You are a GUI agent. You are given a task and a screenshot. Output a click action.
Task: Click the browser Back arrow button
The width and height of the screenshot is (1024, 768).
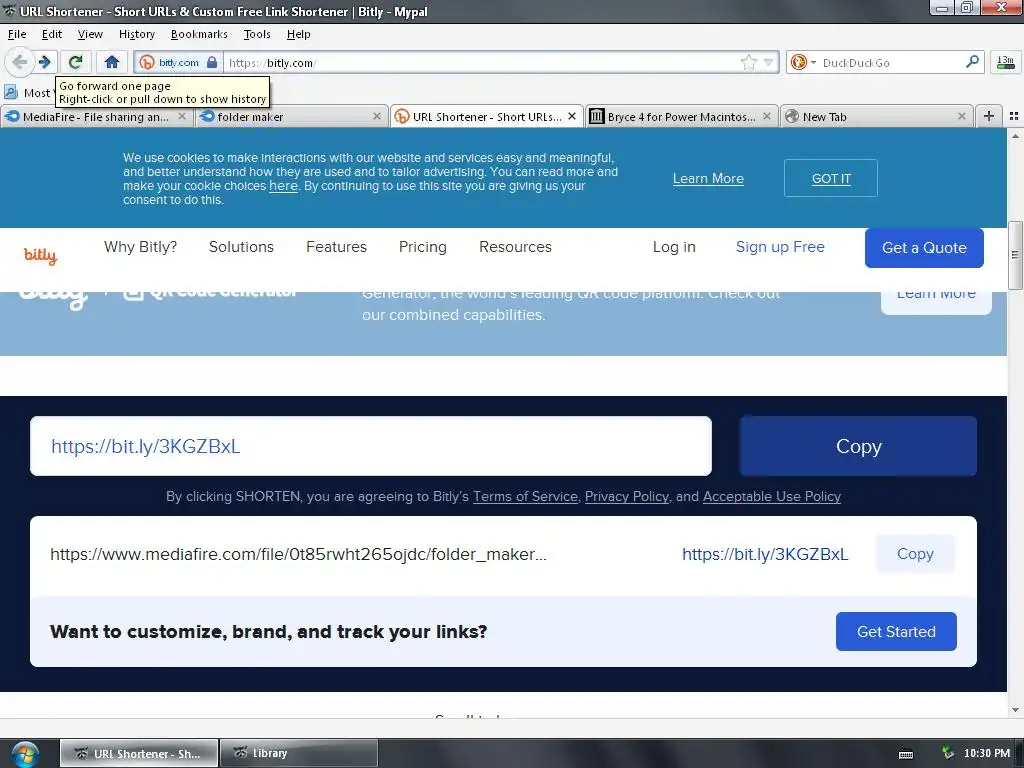19,62
